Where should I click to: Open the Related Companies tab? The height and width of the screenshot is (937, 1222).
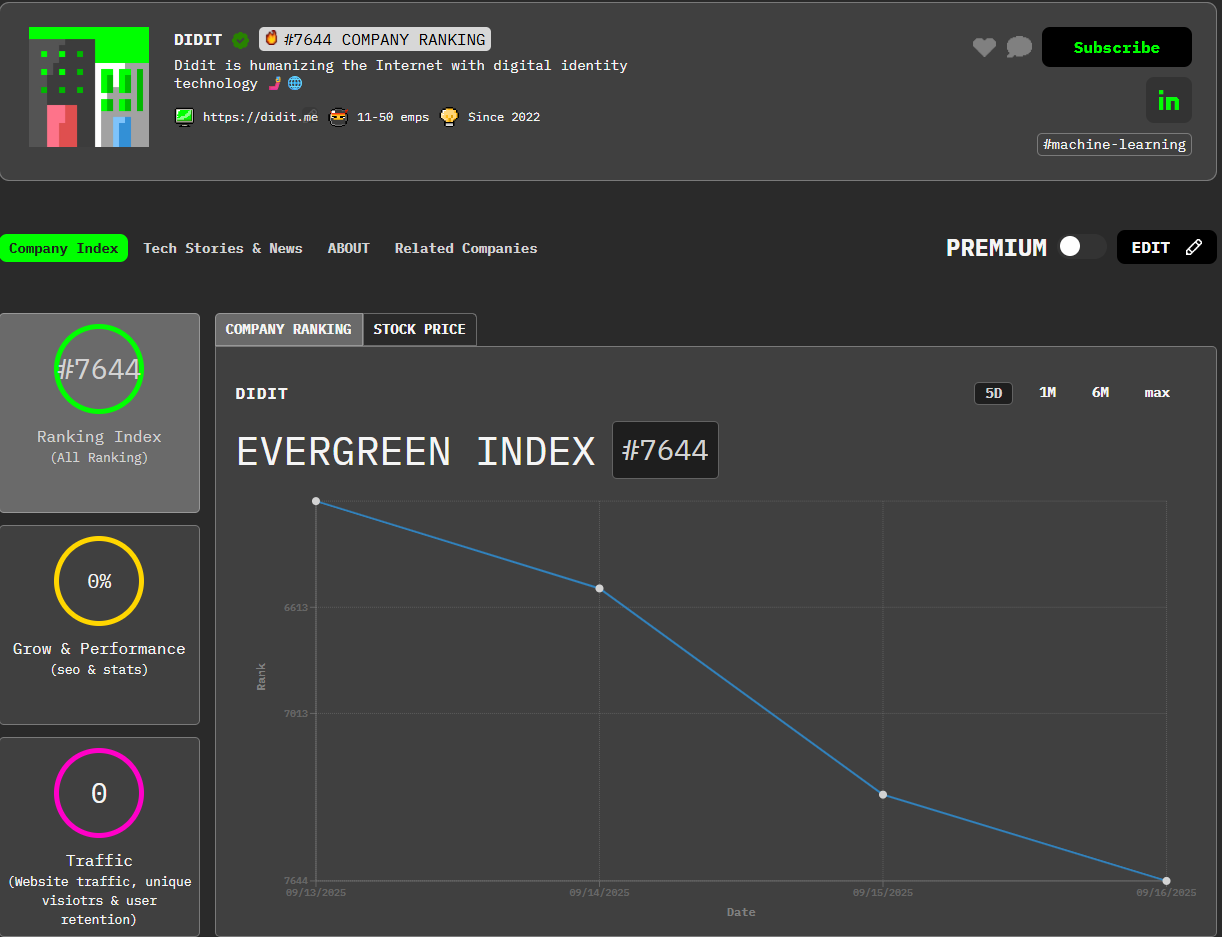pos(466,248)
